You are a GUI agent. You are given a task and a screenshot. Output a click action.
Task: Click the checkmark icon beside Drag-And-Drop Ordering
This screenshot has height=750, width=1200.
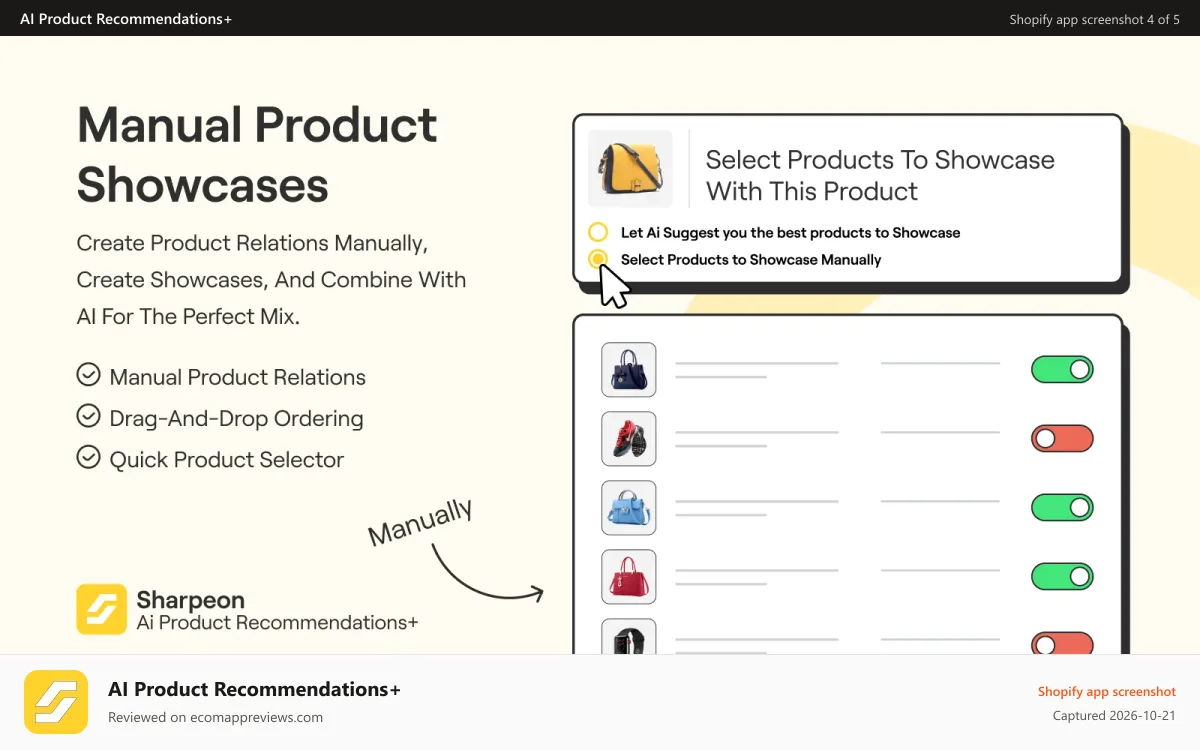[89, 416]
